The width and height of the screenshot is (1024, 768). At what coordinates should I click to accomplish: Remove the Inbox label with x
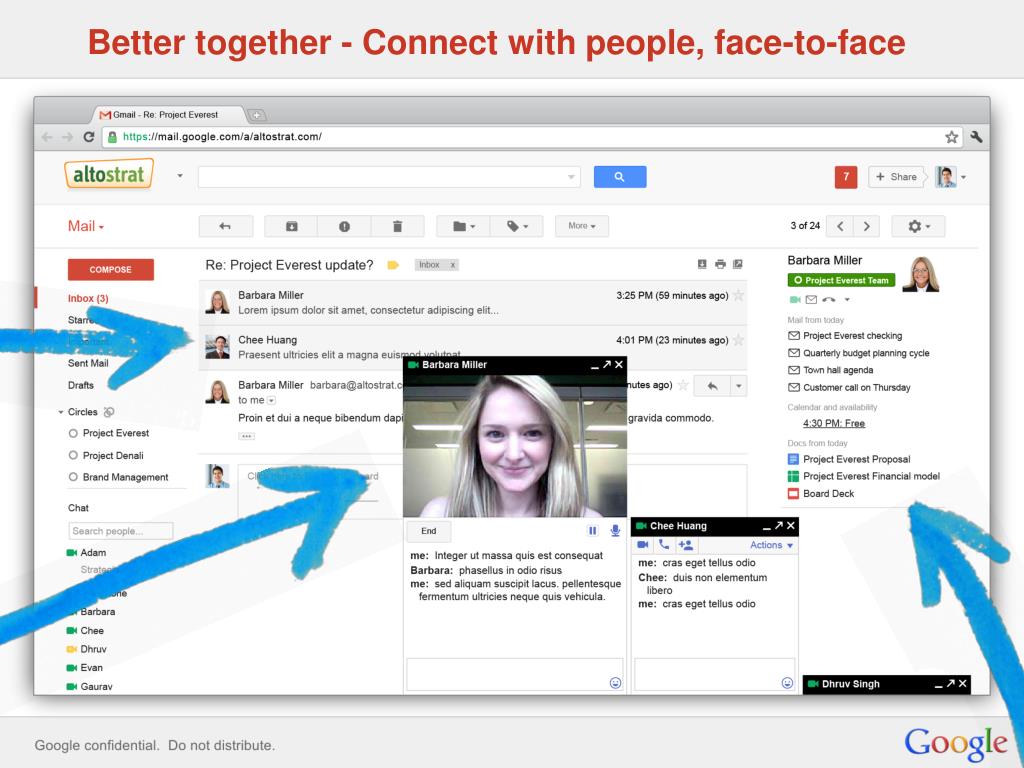452,265
